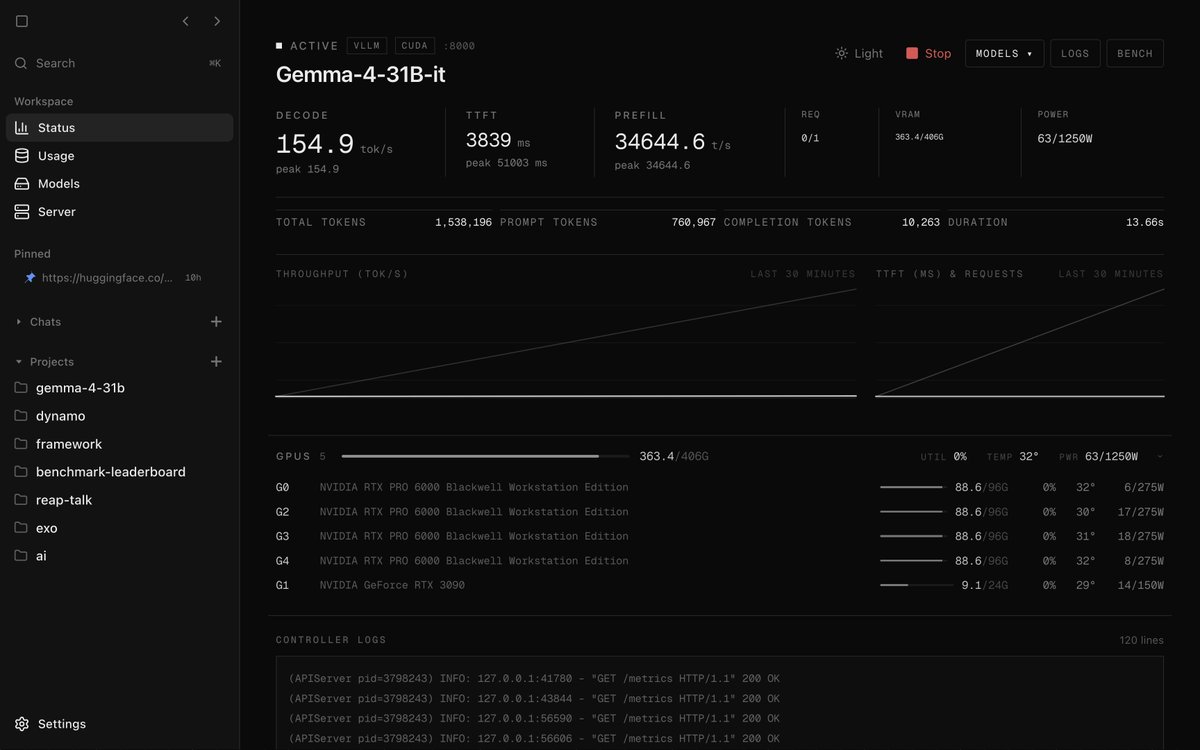Click the reap-talk folder icon

click(x=21, y=500)
